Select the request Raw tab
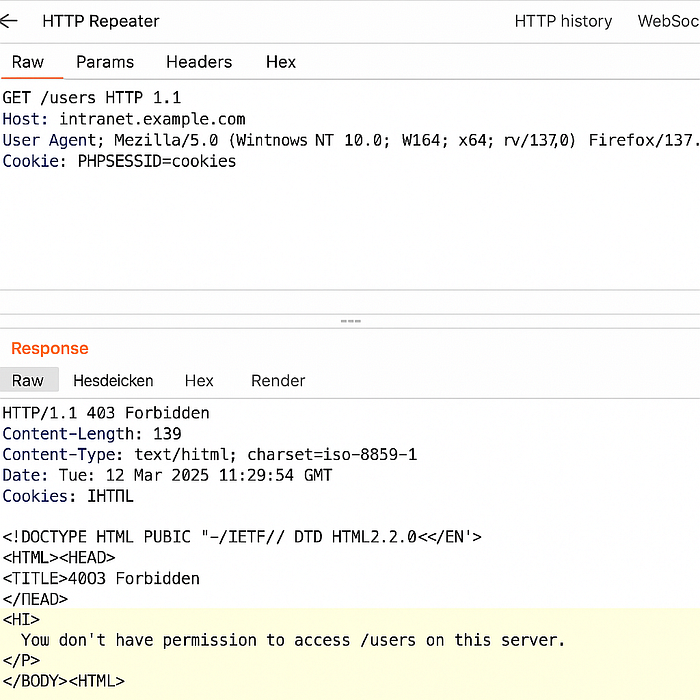Image resolution: width=700 pixels, height=700 pixels. (28, 62)
